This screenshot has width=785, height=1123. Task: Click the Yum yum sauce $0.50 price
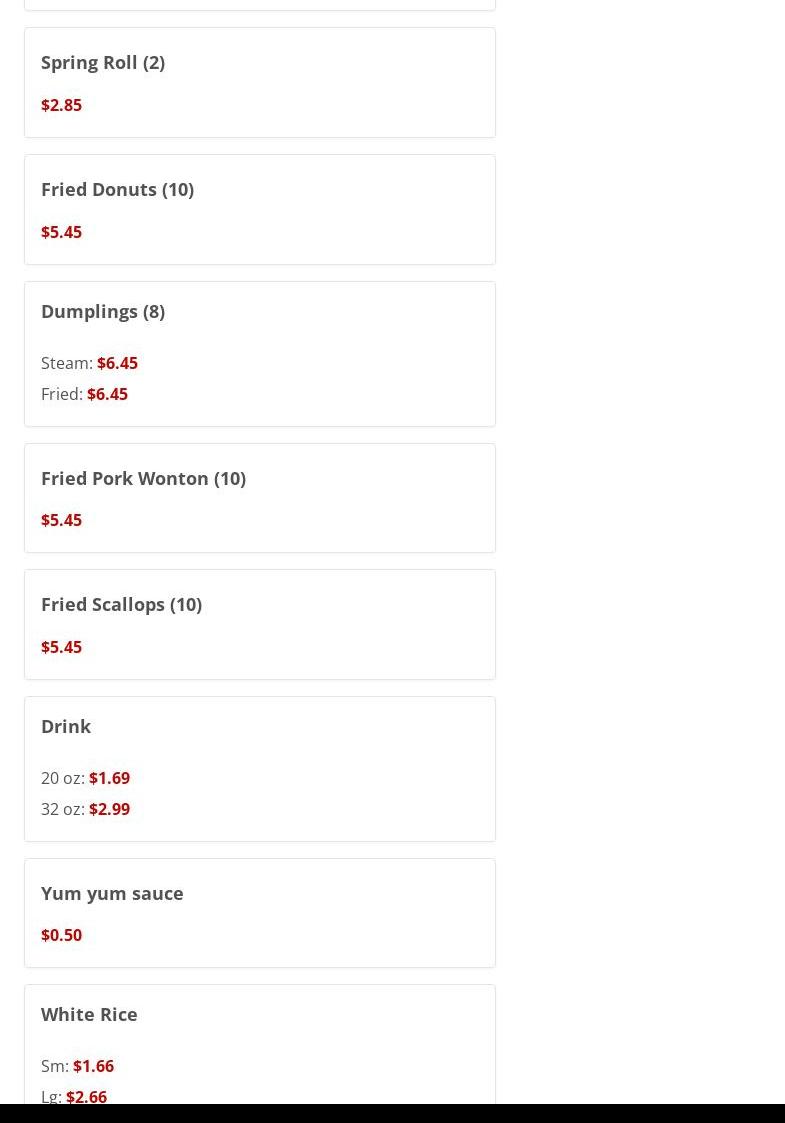(61, 935)
